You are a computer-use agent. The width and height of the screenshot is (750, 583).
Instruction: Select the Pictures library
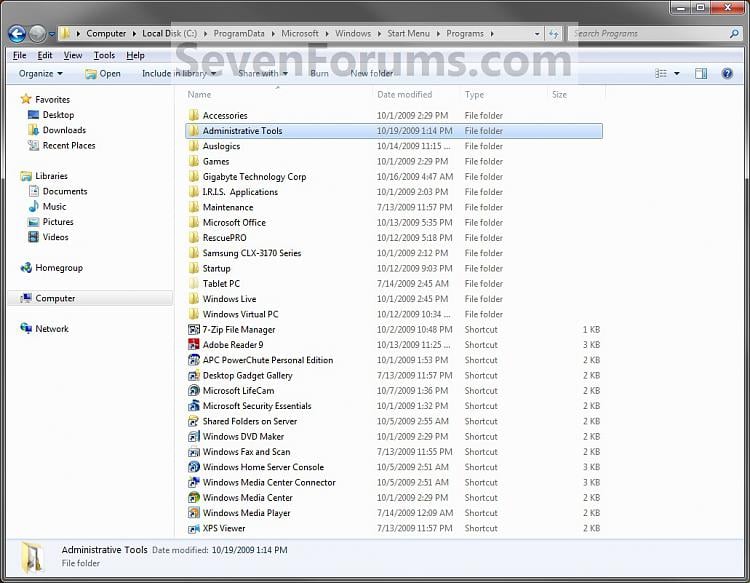[x=58, y=222]
